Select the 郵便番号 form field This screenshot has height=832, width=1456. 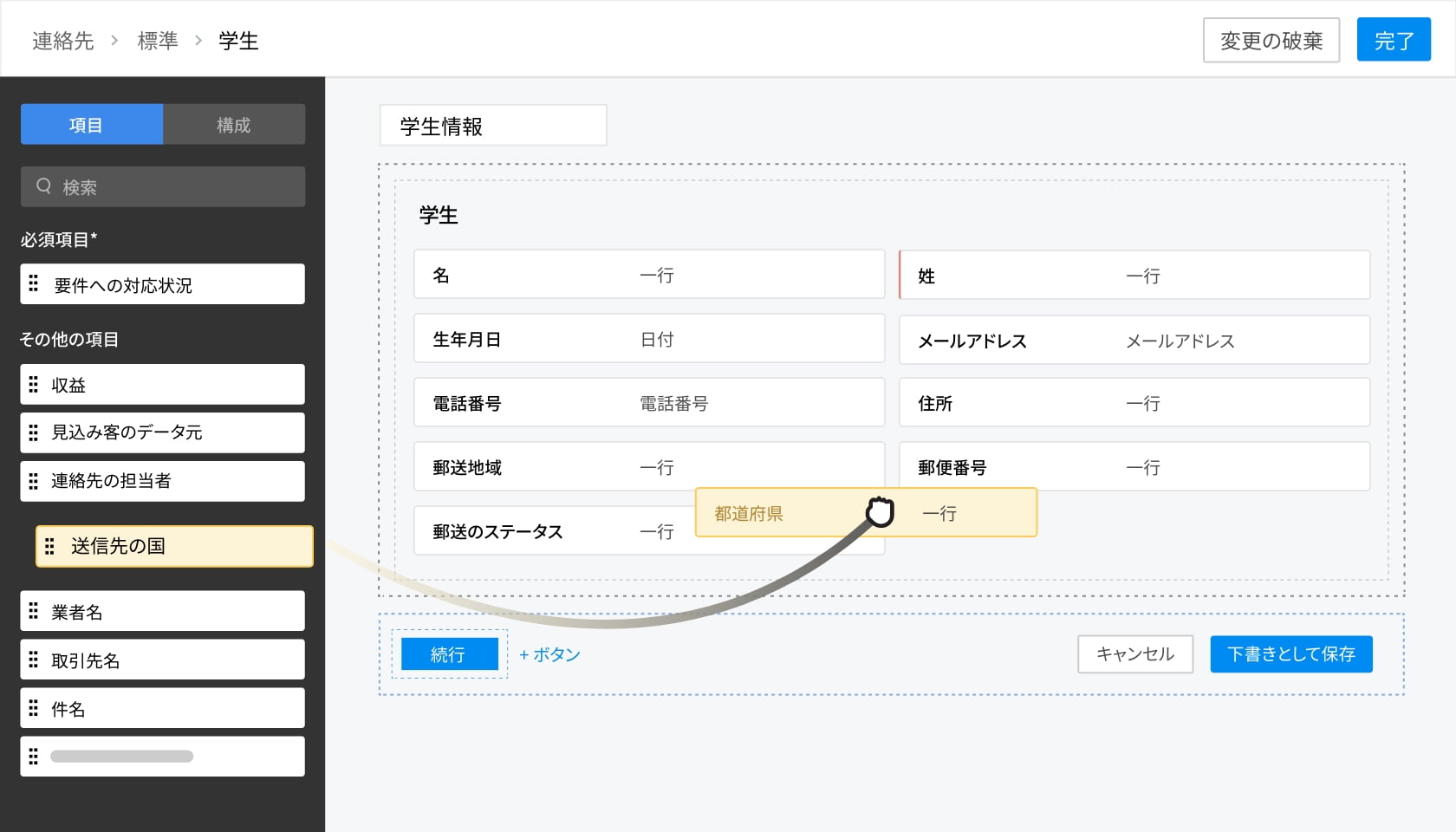coord(1134,467)
